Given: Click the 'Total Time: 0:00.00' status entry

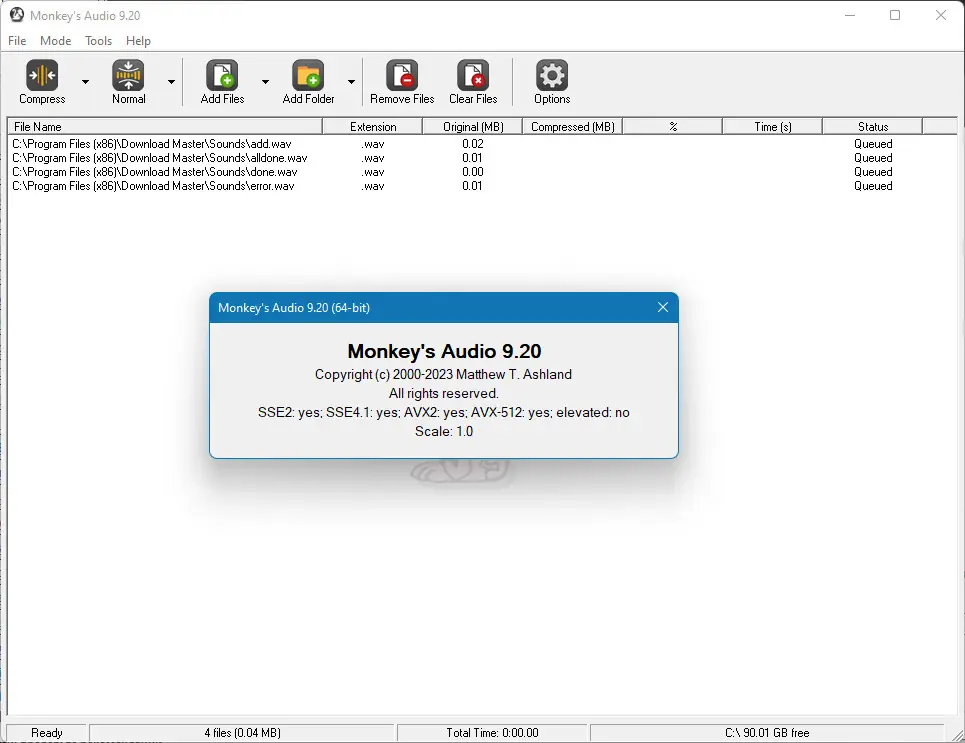Looking at the screenshot, I should tap(492, 733).
